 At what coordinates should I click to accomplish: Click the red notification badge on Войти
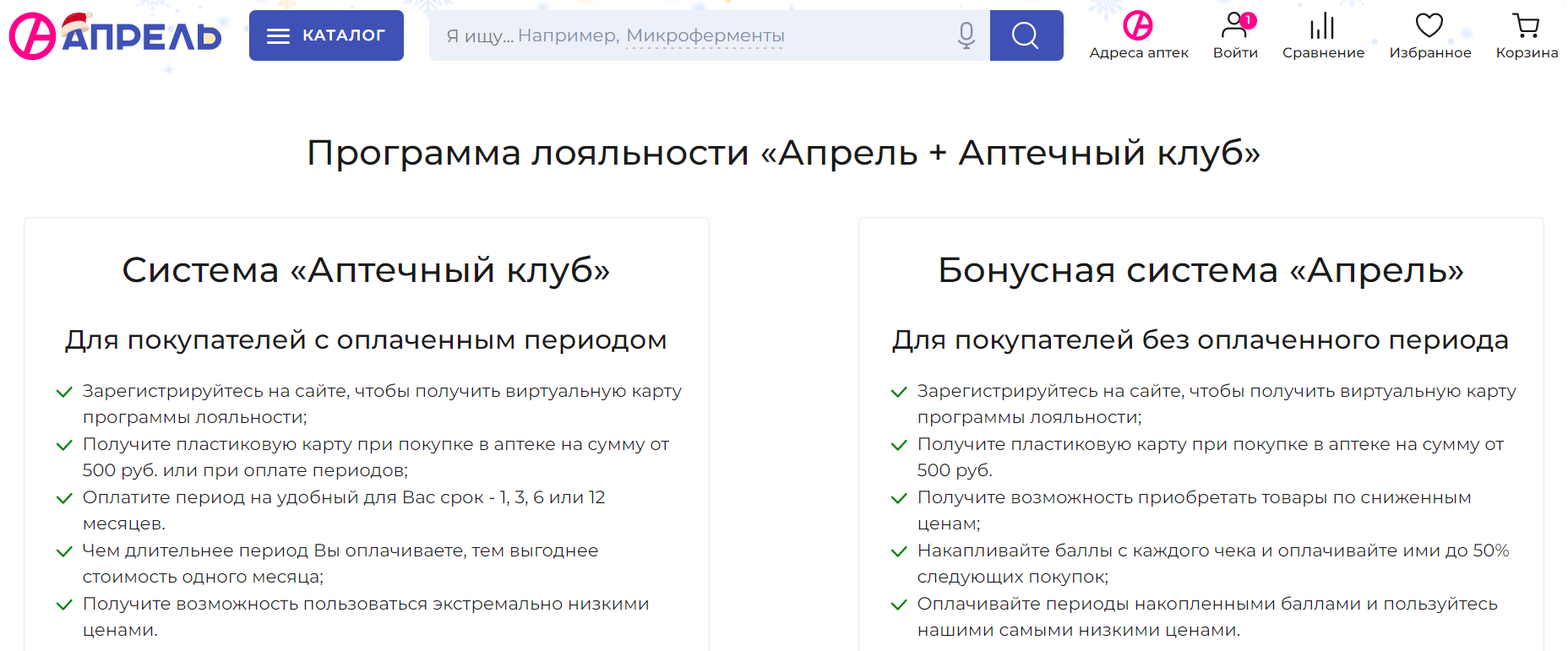tap(1248, 20)
